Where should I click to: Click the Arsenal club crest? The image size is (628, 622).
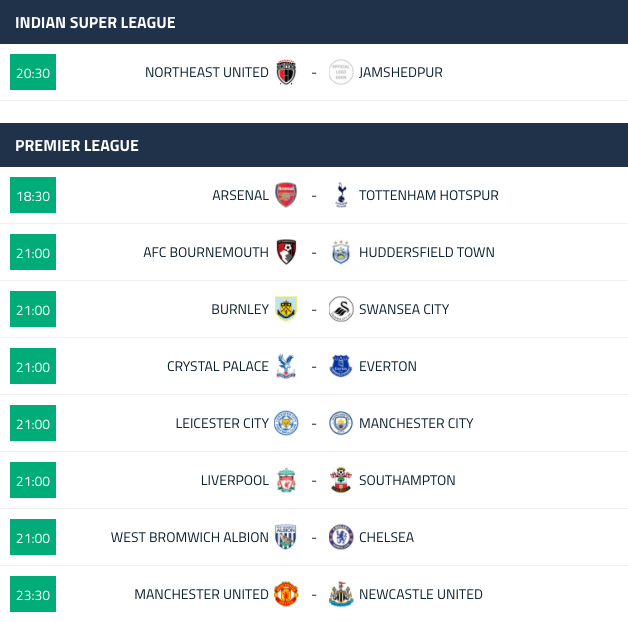tap(286, 195)
